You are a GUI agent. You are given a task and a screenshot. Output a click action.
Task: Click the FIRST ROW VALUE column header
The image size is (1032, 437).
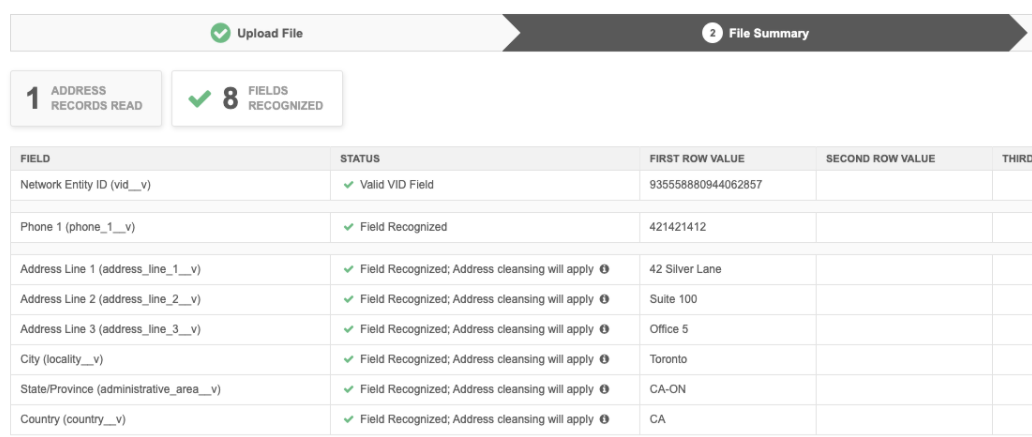click(697, 159)
